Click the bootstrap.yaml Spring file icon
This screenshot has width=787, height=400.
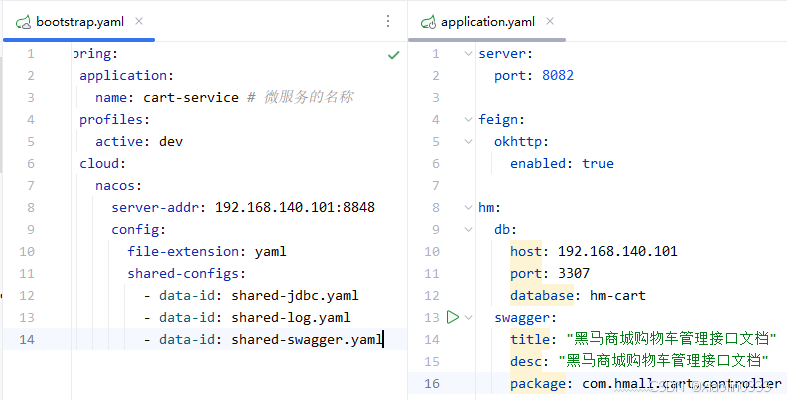click(x=24, y=22)
